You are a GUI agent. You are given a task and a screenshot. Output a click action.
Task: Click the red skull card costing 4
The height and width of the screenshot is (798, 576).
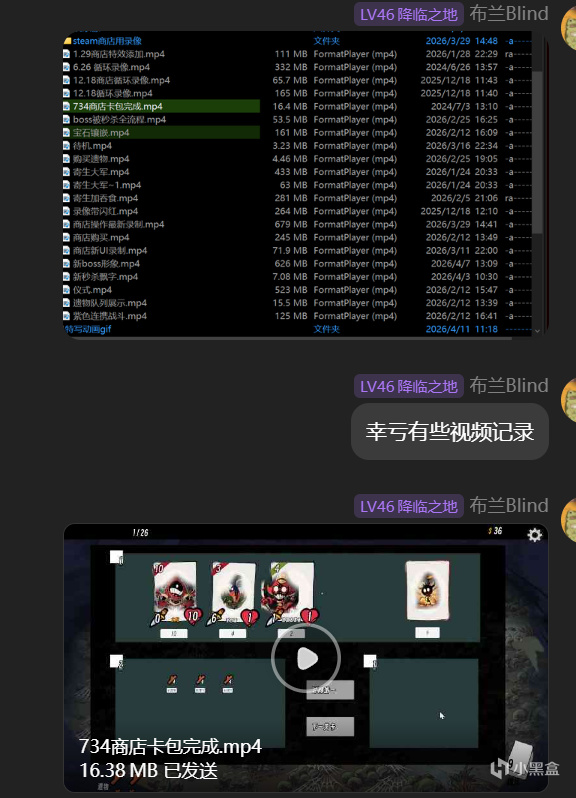[289, 593]
